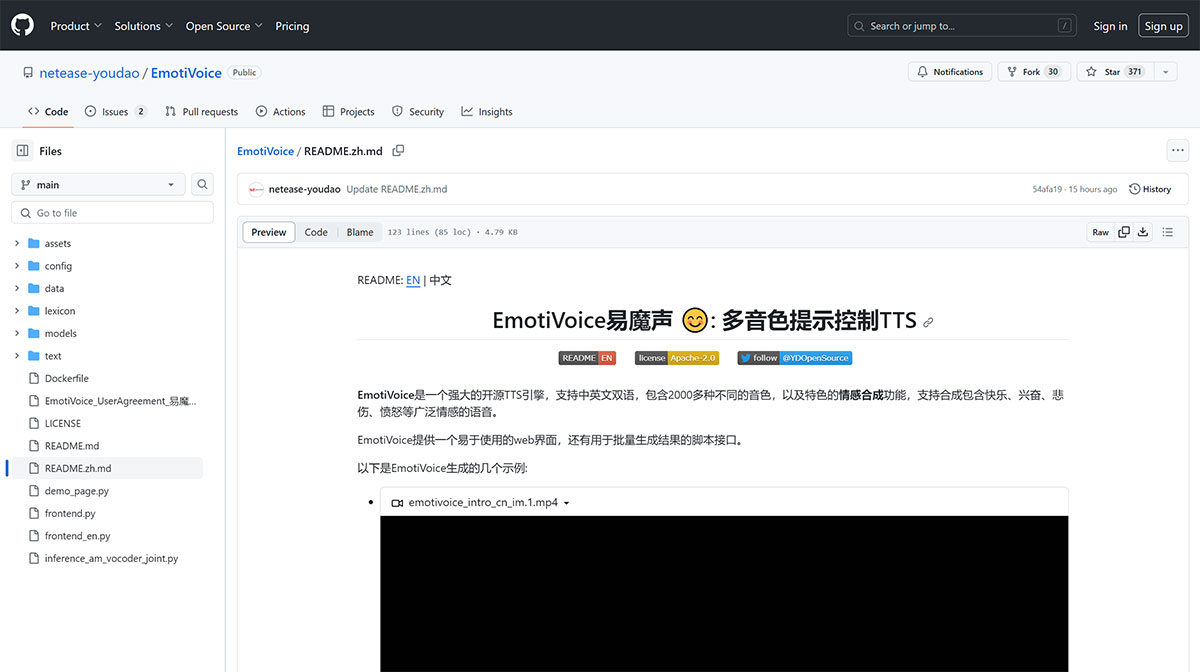This screenshot has height=672, width=1200.
Task: Open the file tree search magnifier
Action: pos(201,184)
